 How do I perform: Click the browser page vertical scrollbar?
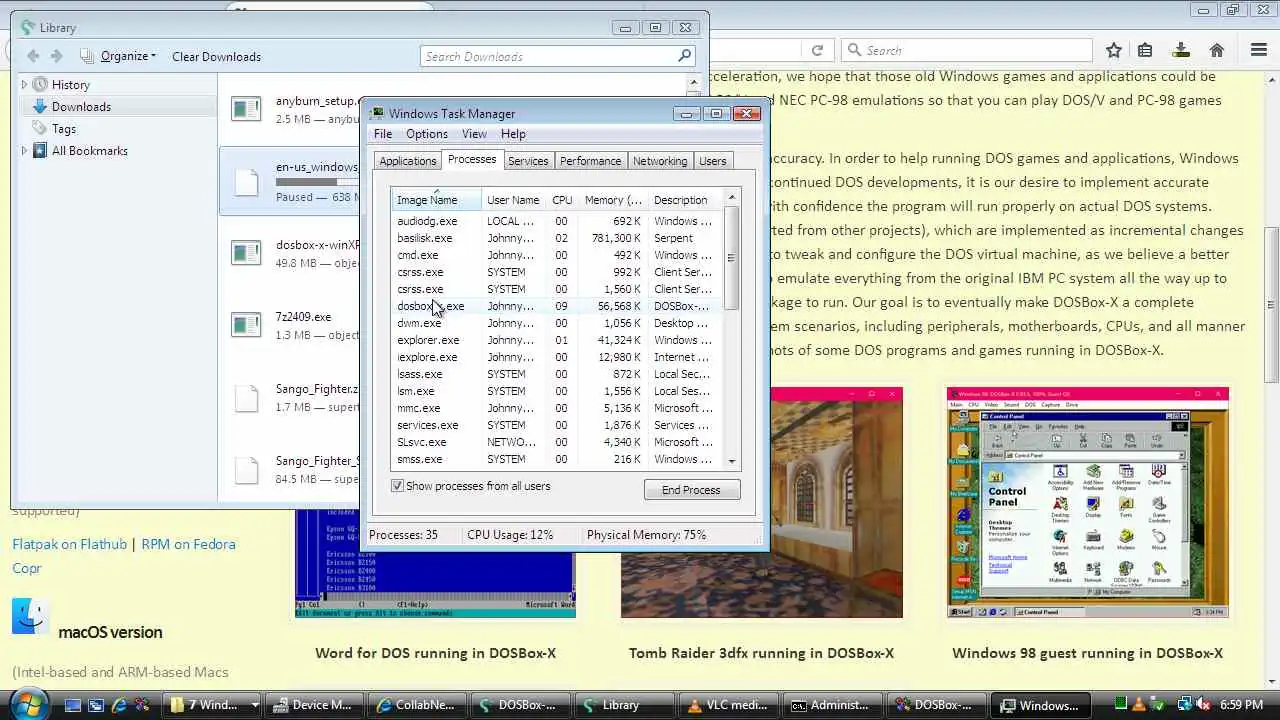coord(1272,305)
